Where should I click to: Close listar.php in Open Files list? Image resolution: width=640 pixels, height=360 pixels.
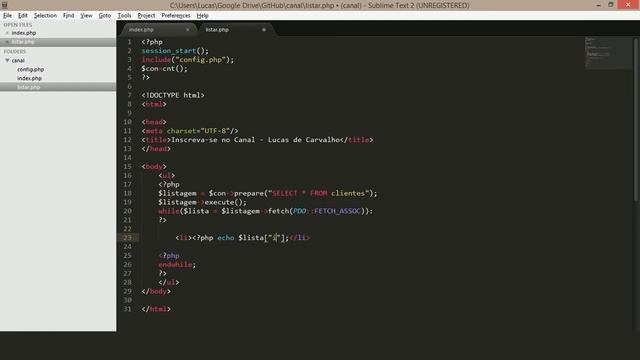pos(7,42)
